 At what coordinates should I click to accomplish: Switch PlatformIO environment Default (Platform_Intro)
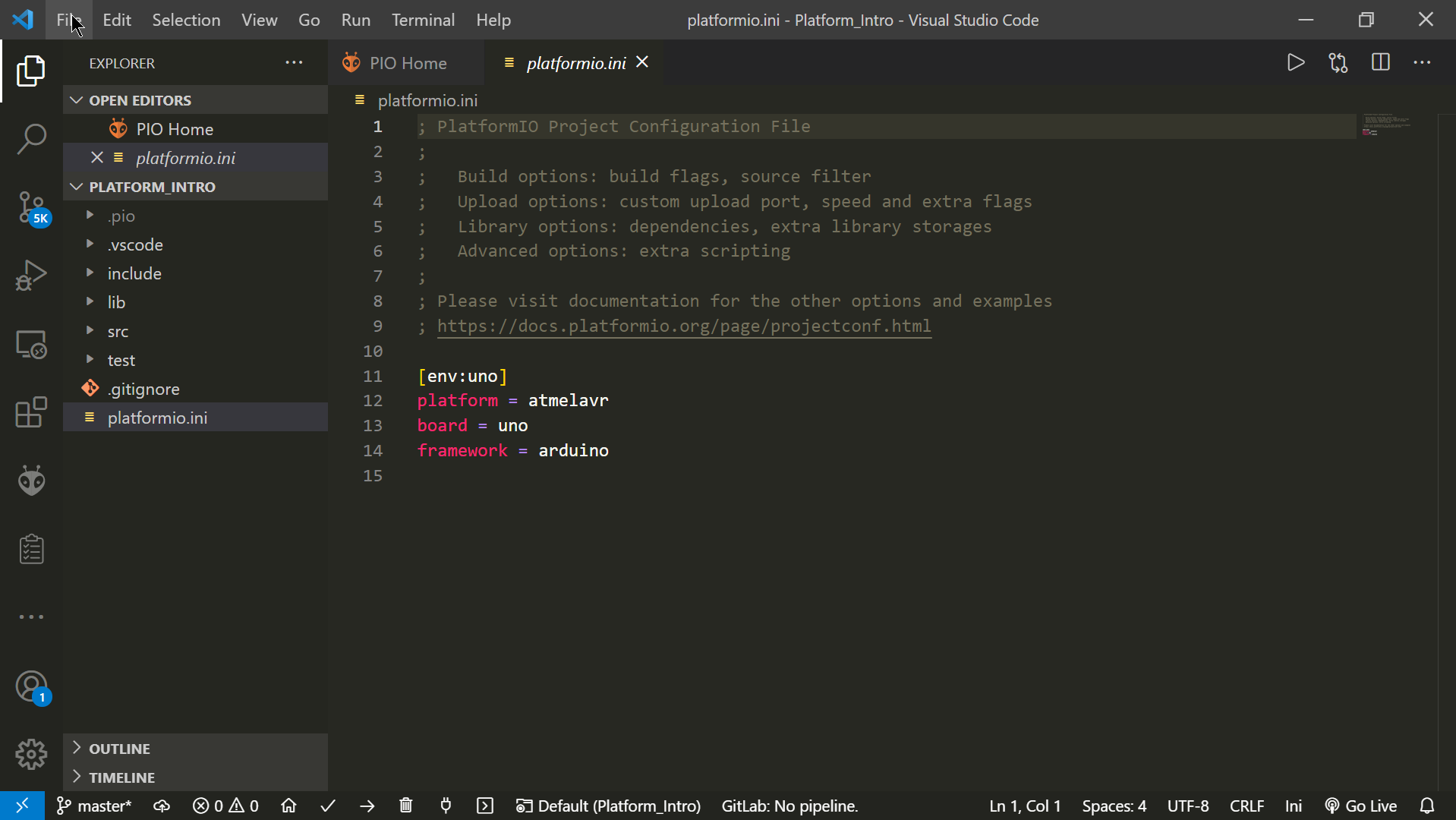pos(608,806)
